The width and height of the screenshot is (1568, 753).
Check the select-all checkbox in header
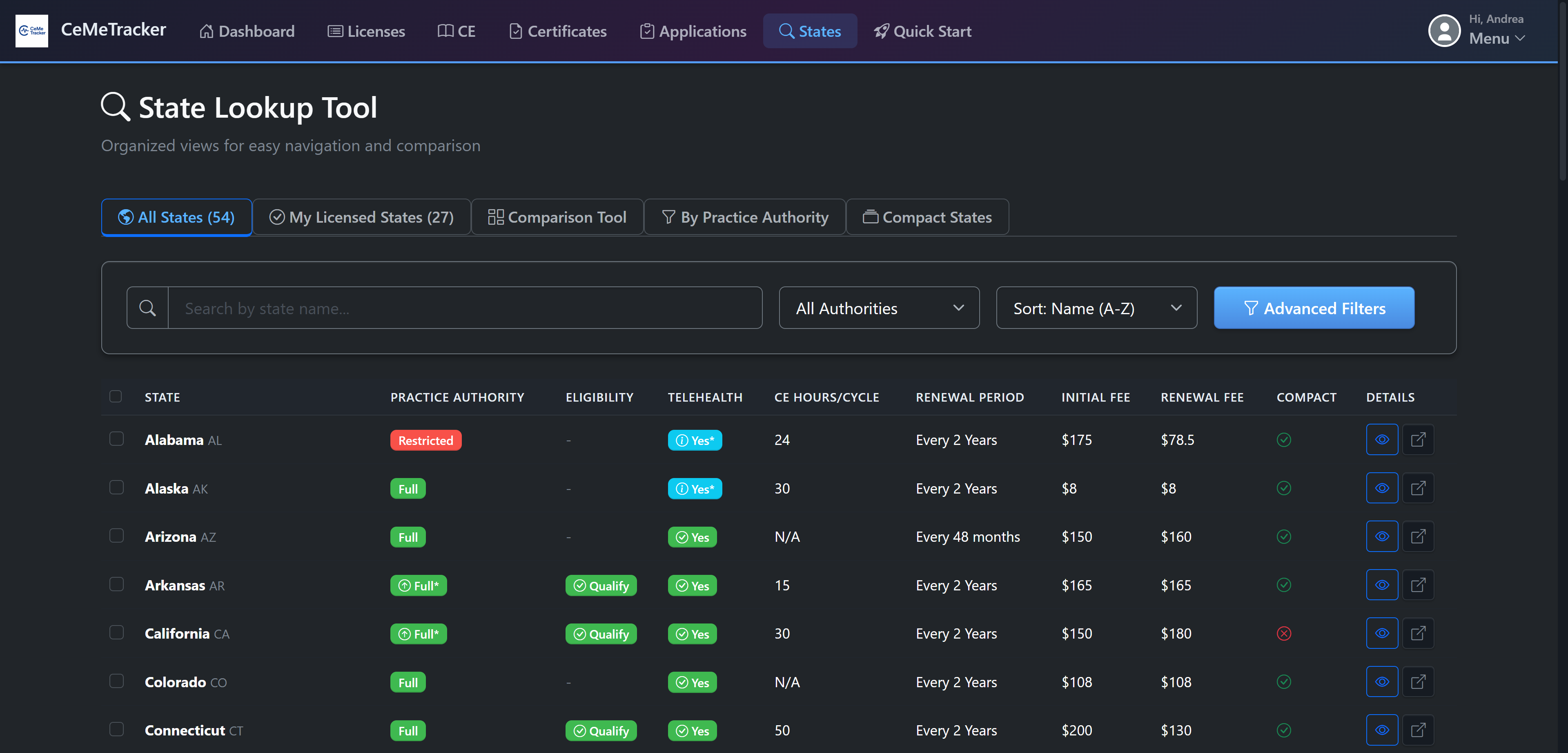116,396
